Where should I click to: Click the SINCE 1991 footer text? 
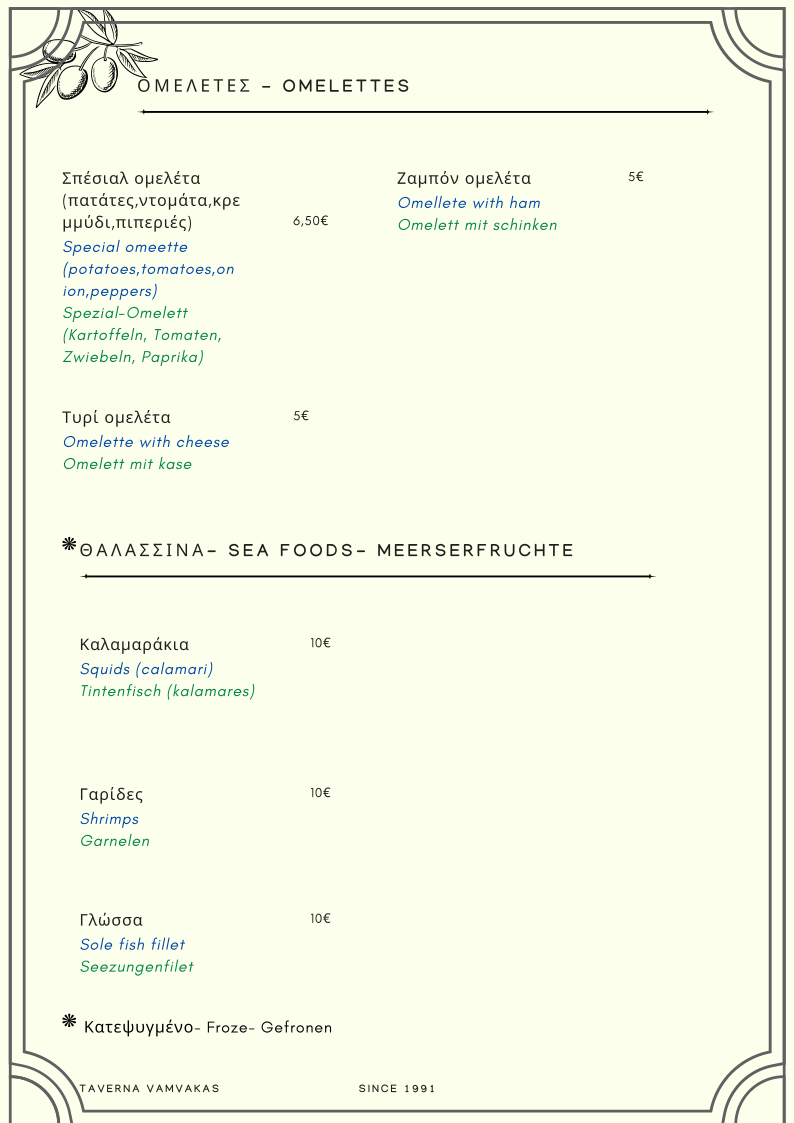pos(397,1088)
